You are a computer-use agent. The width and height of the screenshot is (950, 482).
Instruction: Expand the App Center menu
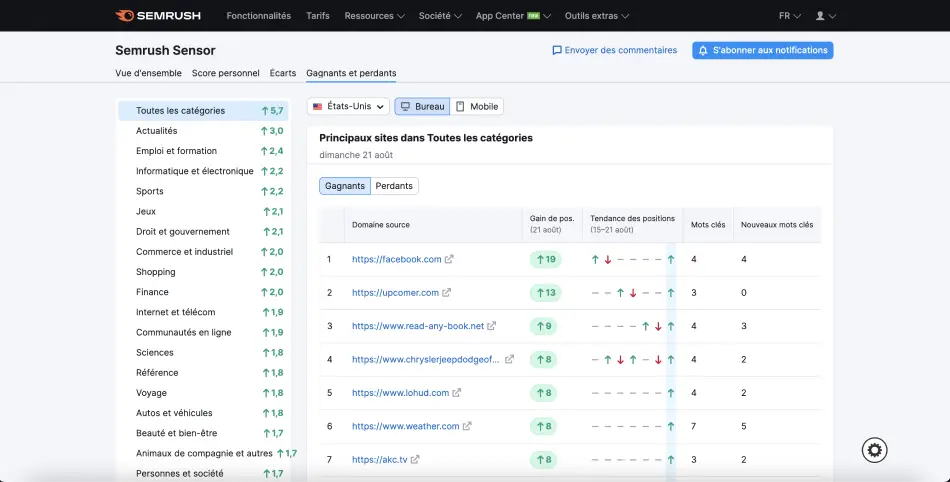click(x=513, y=16)
